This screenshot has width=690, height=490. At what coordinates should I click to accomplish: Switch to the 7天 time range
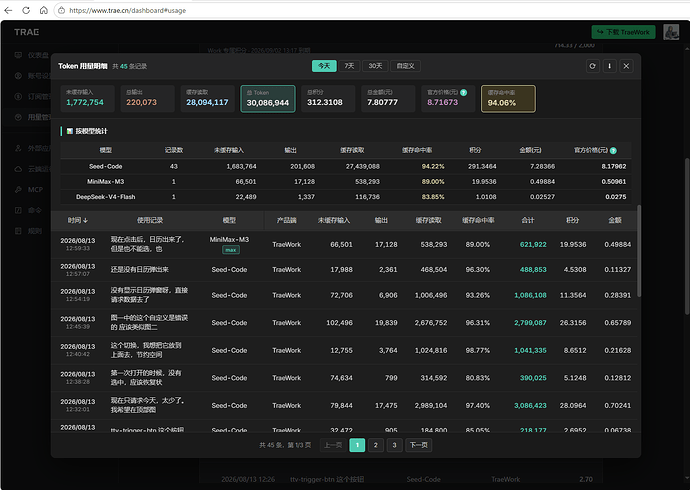(x=349, y=66)
